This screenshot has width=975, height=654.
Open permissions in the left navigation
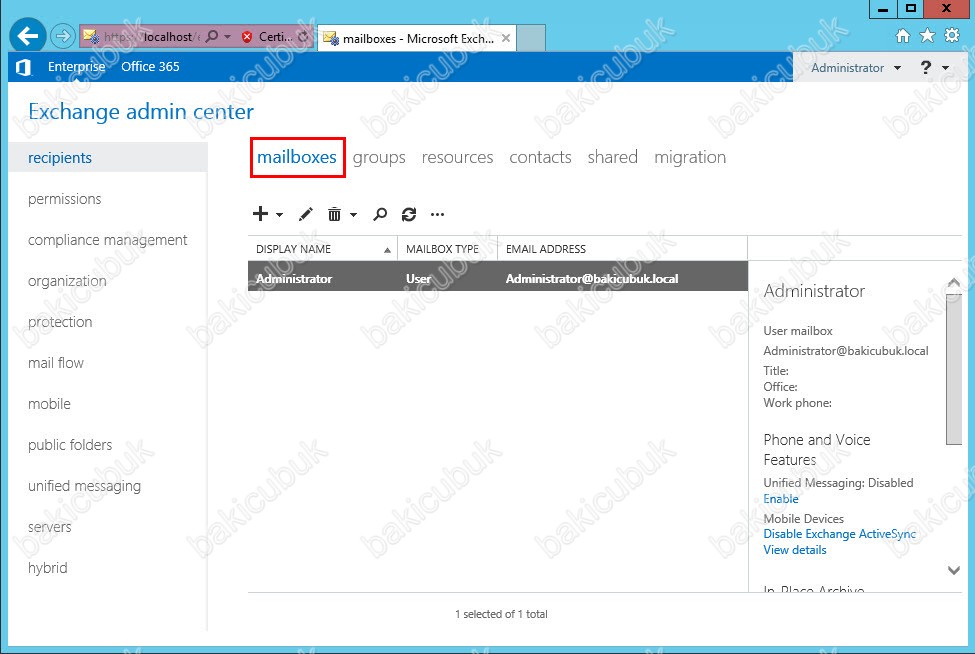(x=65, y=199)
